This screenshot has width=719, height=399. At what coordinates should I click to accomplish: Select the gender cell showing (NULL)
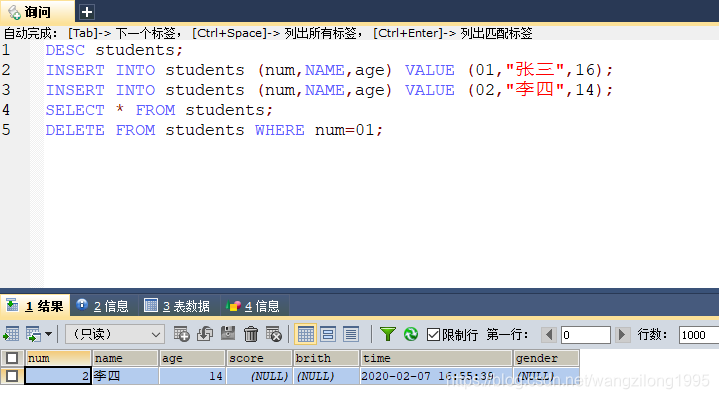tap(546, 376)
